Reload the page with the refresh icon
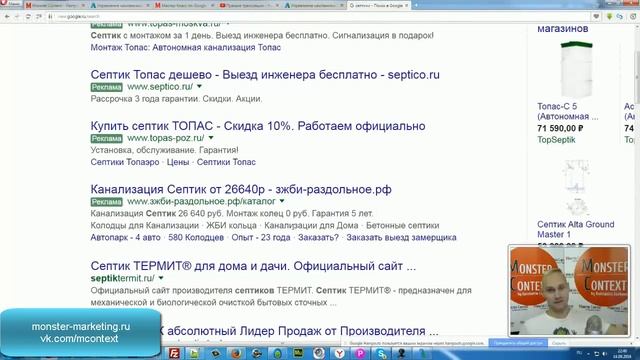 coord(28,17)
